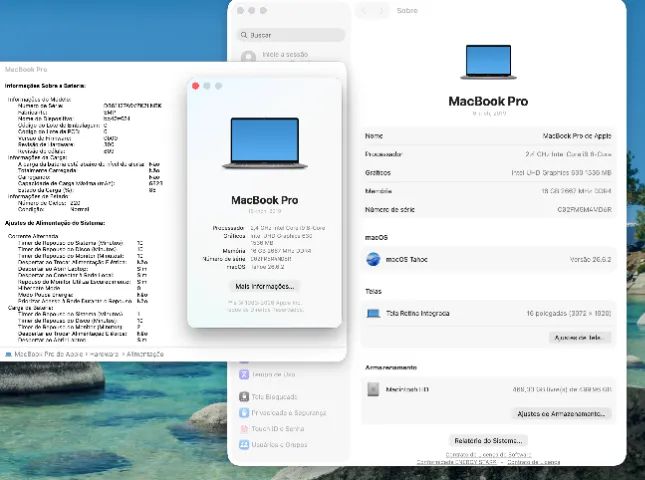
Task: Click Alimentação in the report path bar
Action: click(x=145, y=354)
